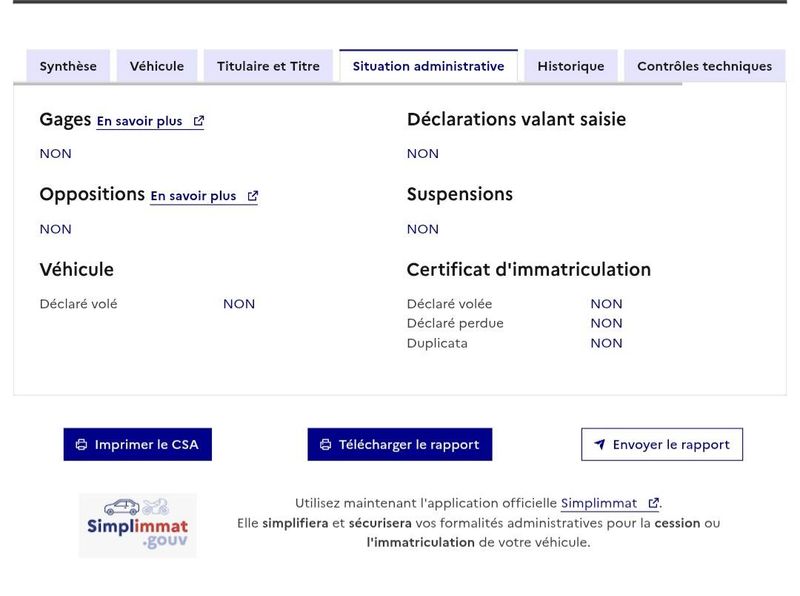Select the Situation administrative tab

428,66
